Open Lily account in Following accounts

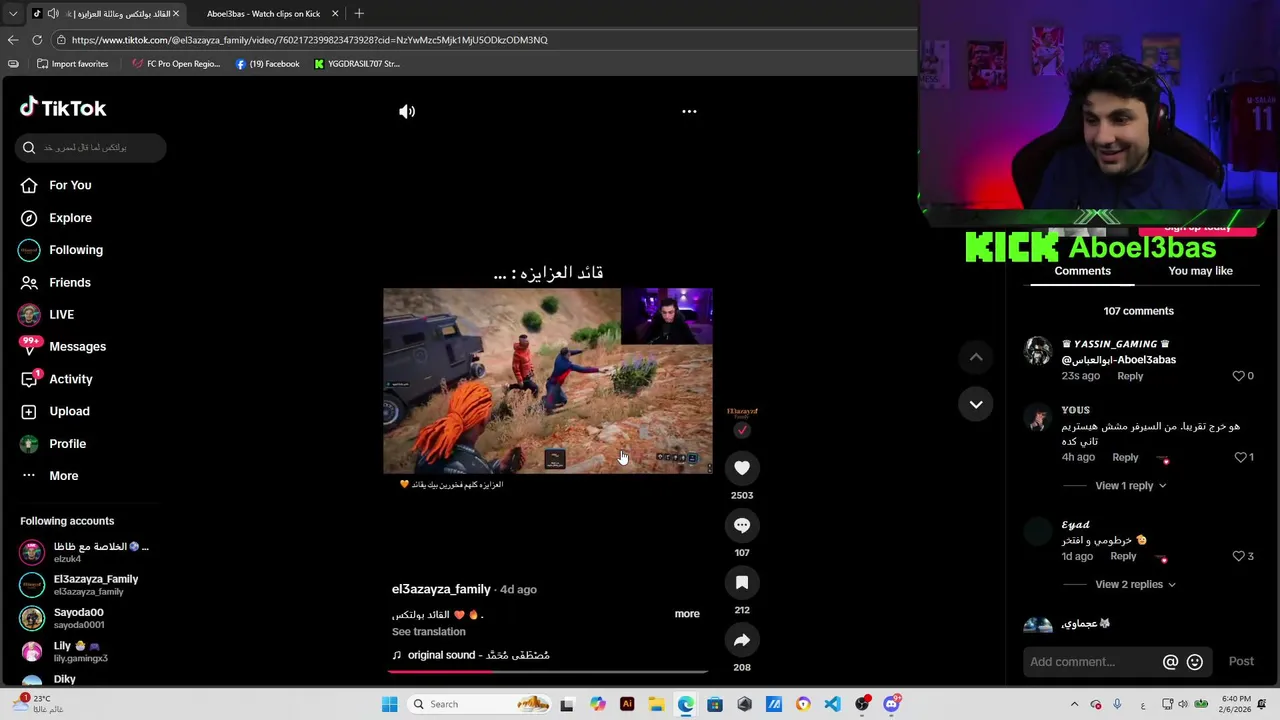click(80, 651)
